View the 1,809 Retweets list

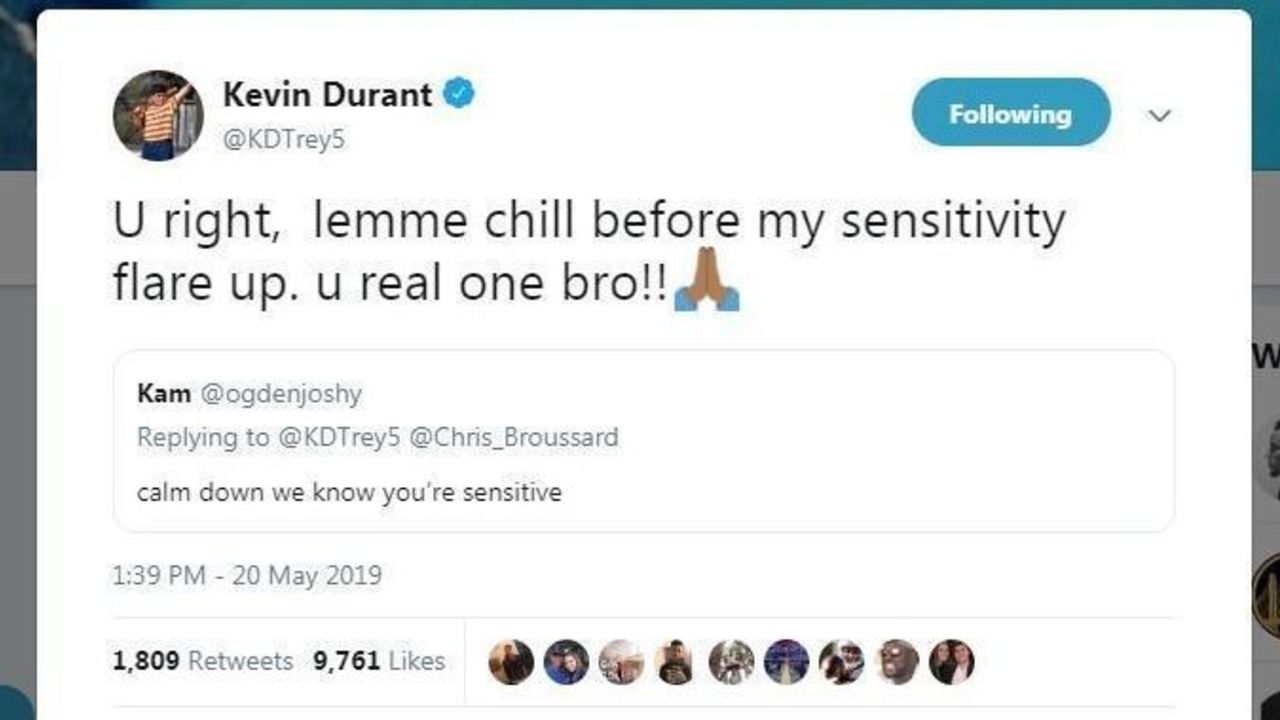(203, 661)
